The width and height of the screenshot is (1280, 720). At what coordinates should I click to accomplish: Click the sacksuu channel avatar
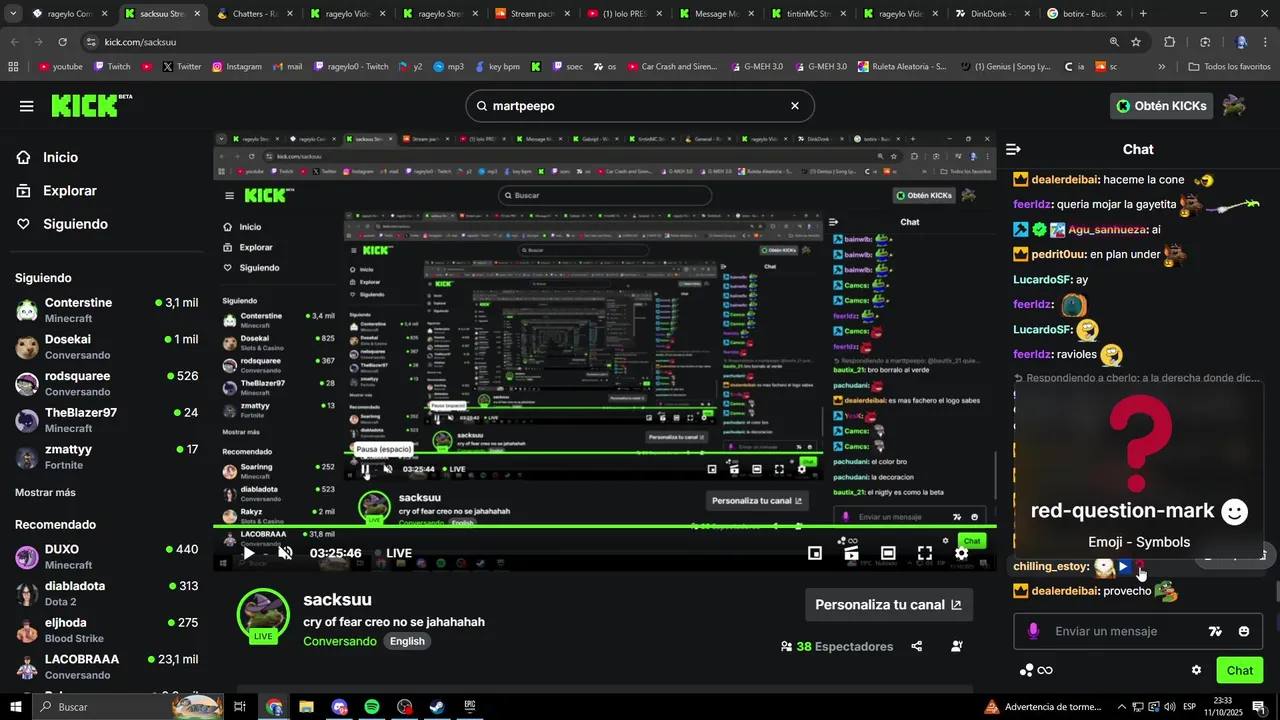[x=263, y=613]
